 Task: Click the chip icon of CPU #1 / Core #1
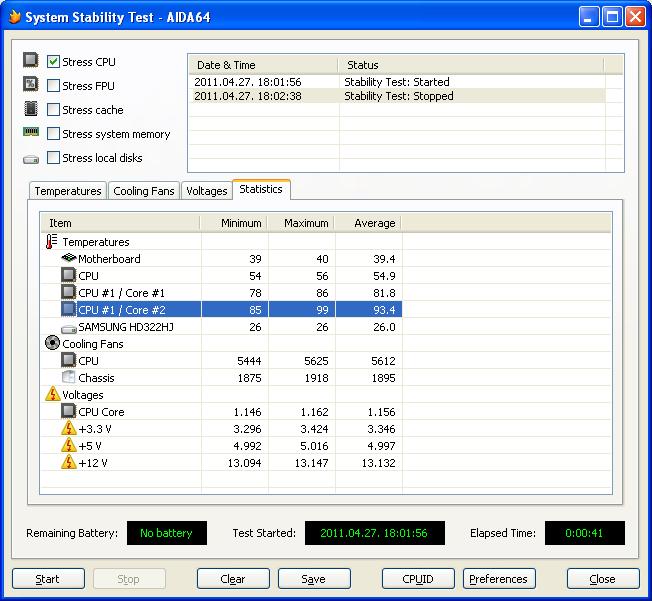coord(69,292)
